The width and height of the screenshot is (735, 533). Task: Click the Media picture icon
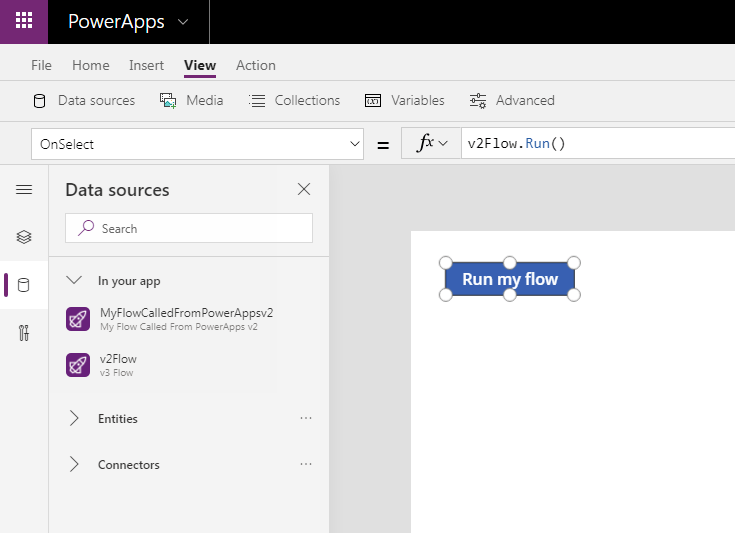[168, 101]
